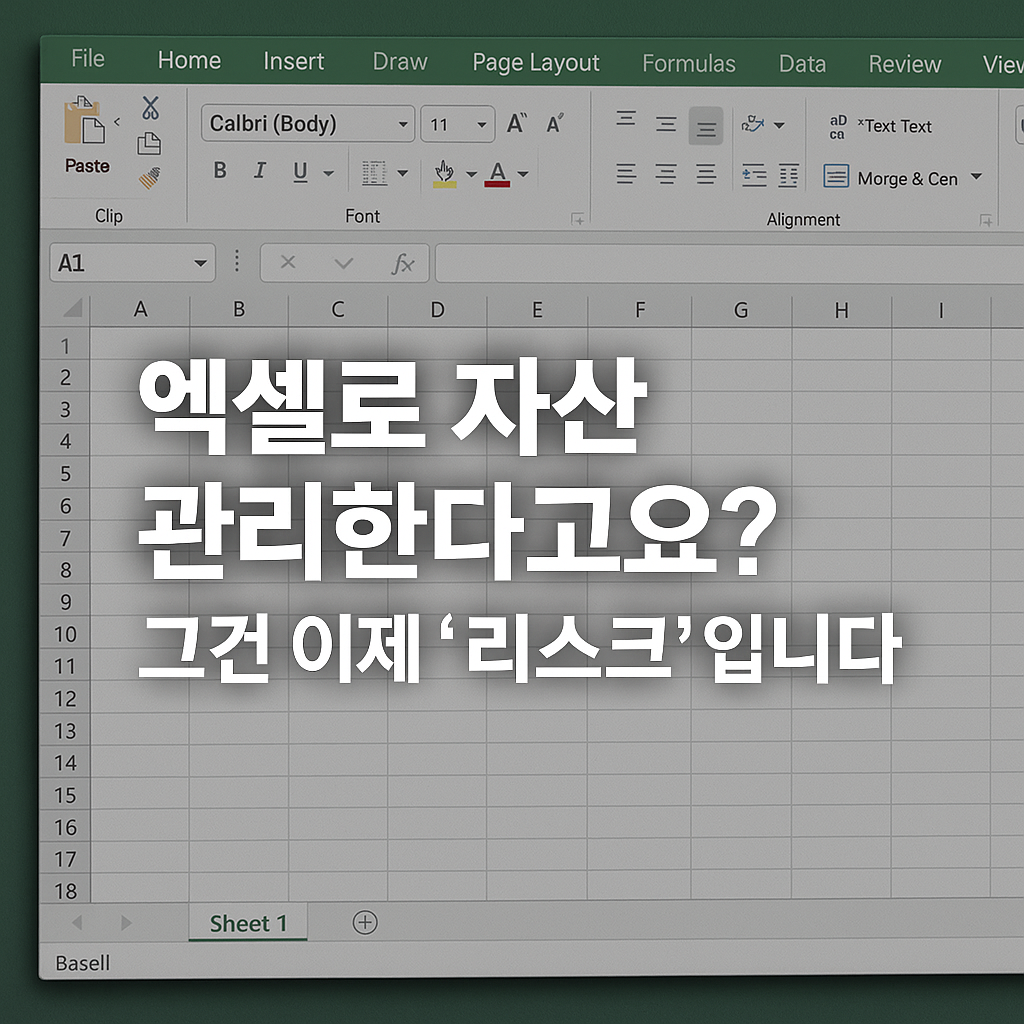This screenshot has height=1024, width=1024.
Task: Add a new sheet with plus icon
Action: pyautogui.click(x=365, y=922)
